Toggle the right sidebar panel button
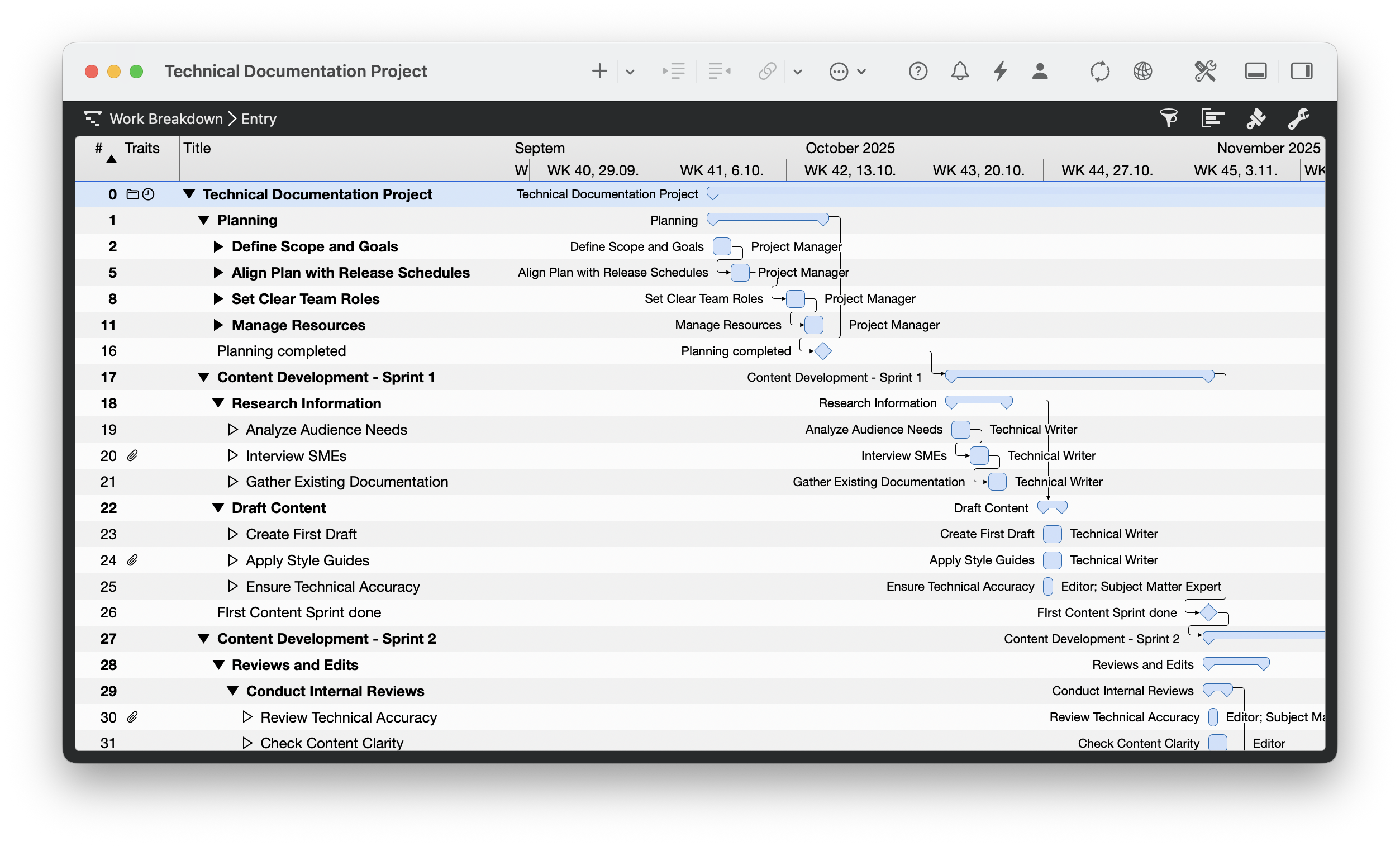Screen dimensions: 1400x846 click(x=1302, y=71)
